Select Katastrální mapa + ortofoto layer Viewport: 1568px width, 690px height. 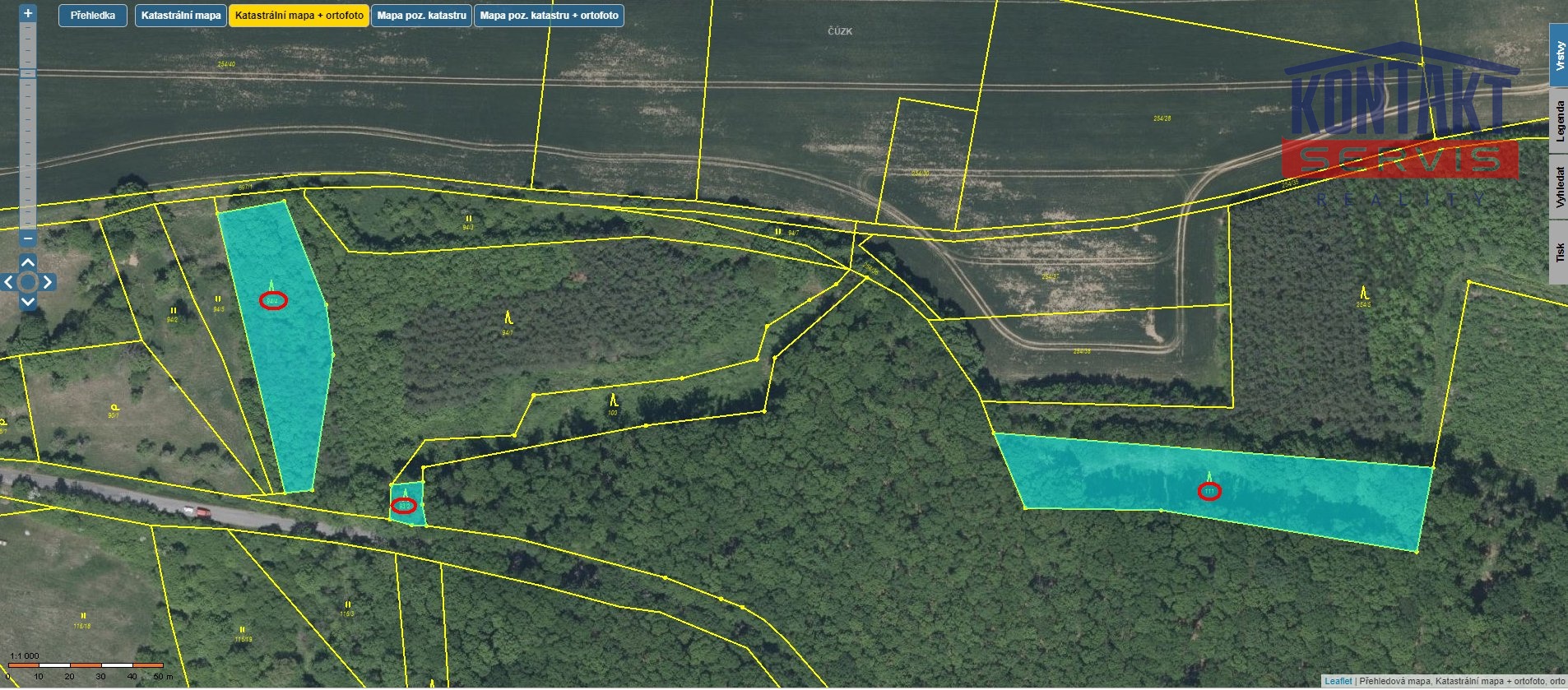pyautogui.click(x=299, y=16)
